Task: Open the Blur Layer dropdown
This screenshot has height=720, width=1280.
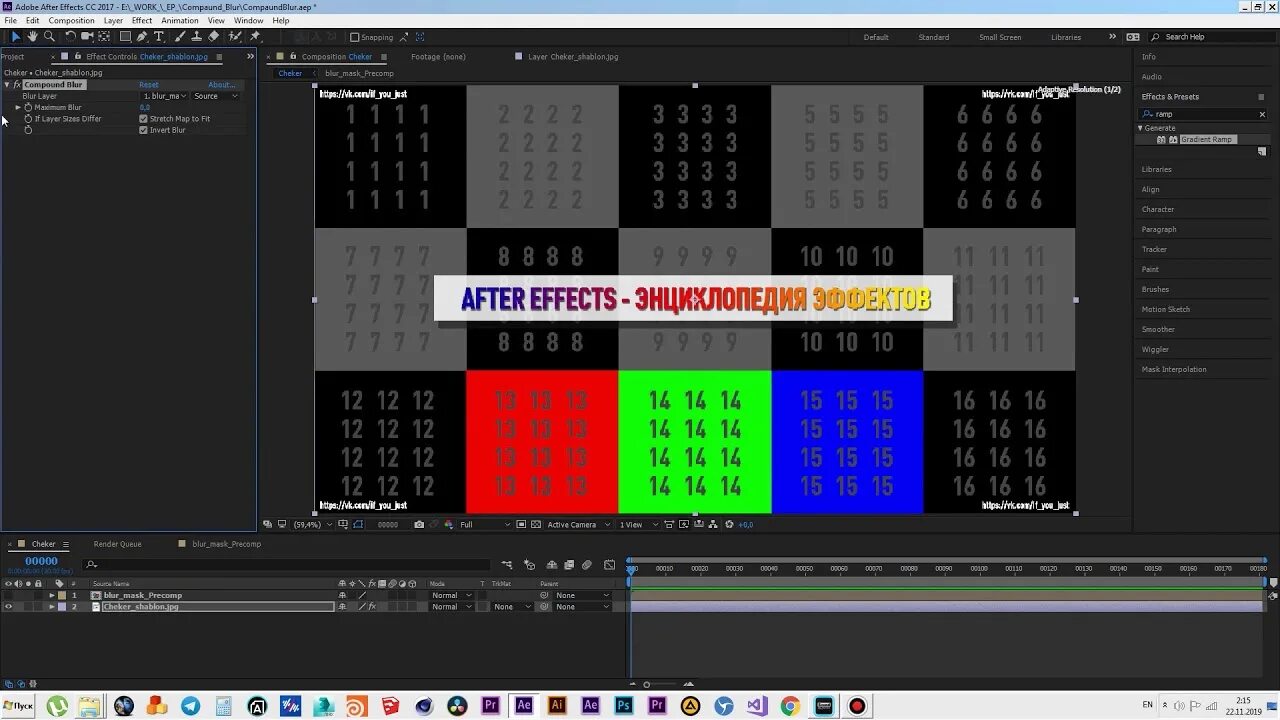Action: click(x=165, y=96)
